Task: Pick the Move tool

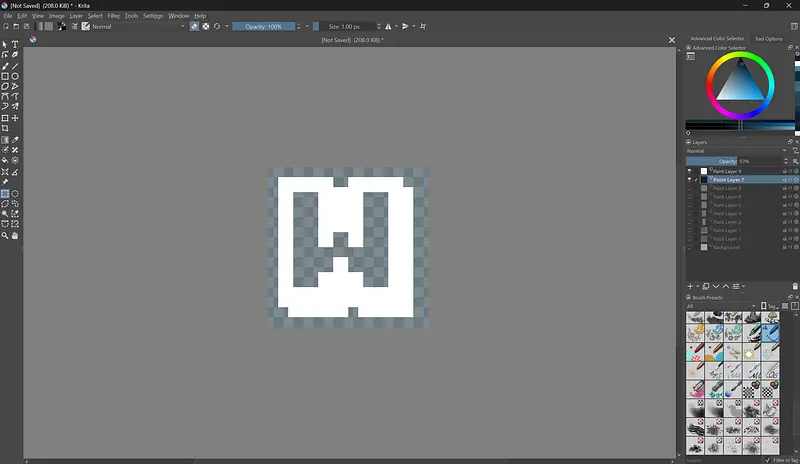Action: pyautogui.click(x=15, y=118)
